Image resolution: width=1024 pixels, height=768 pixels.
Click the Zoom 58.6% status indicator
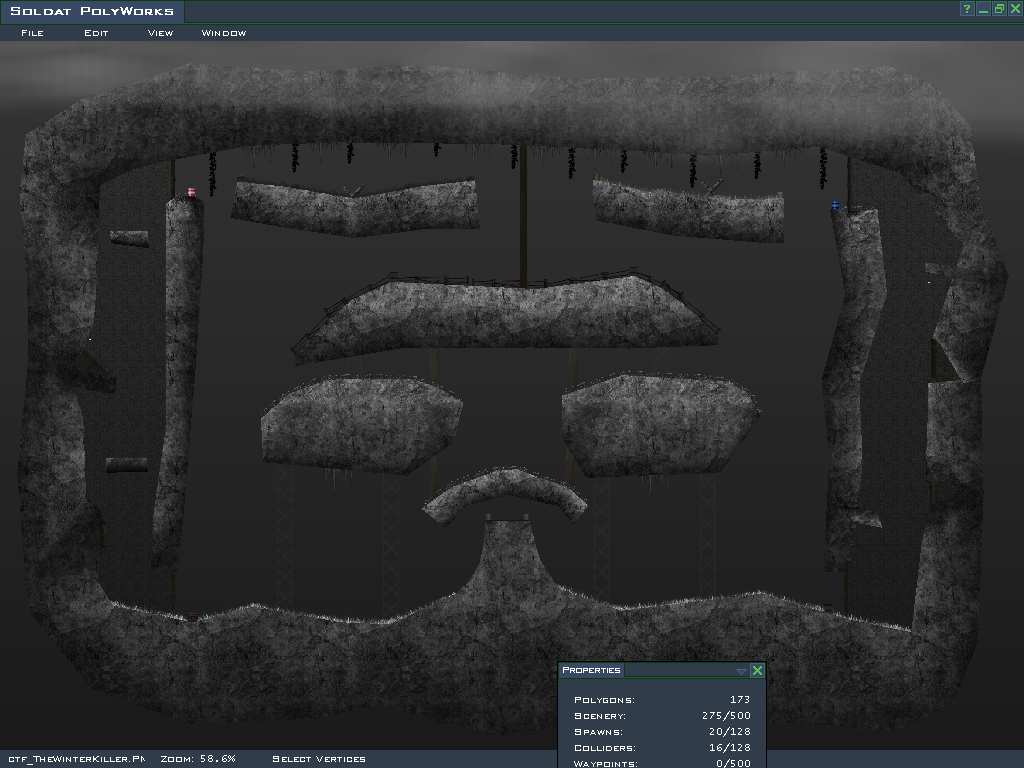[198, 759]
